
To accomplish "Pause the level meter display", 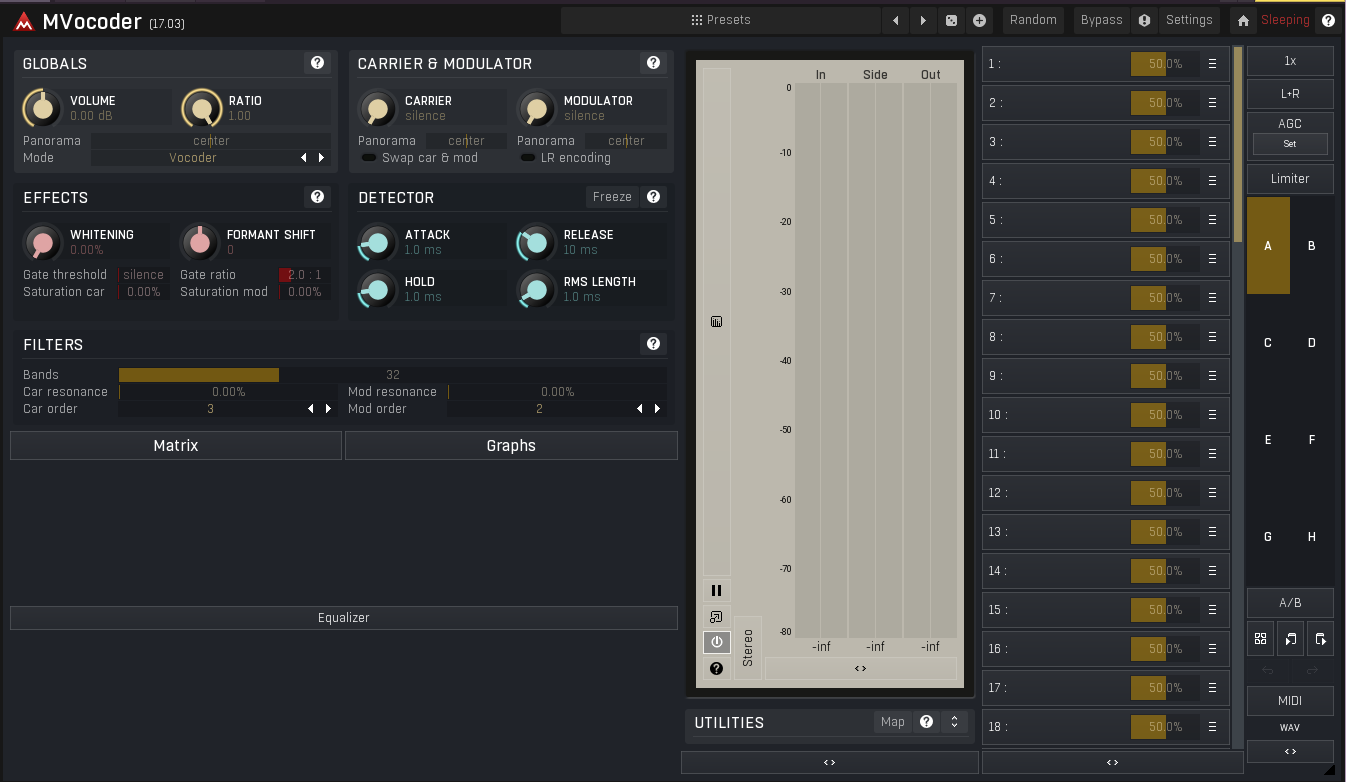I will point(716,590).
